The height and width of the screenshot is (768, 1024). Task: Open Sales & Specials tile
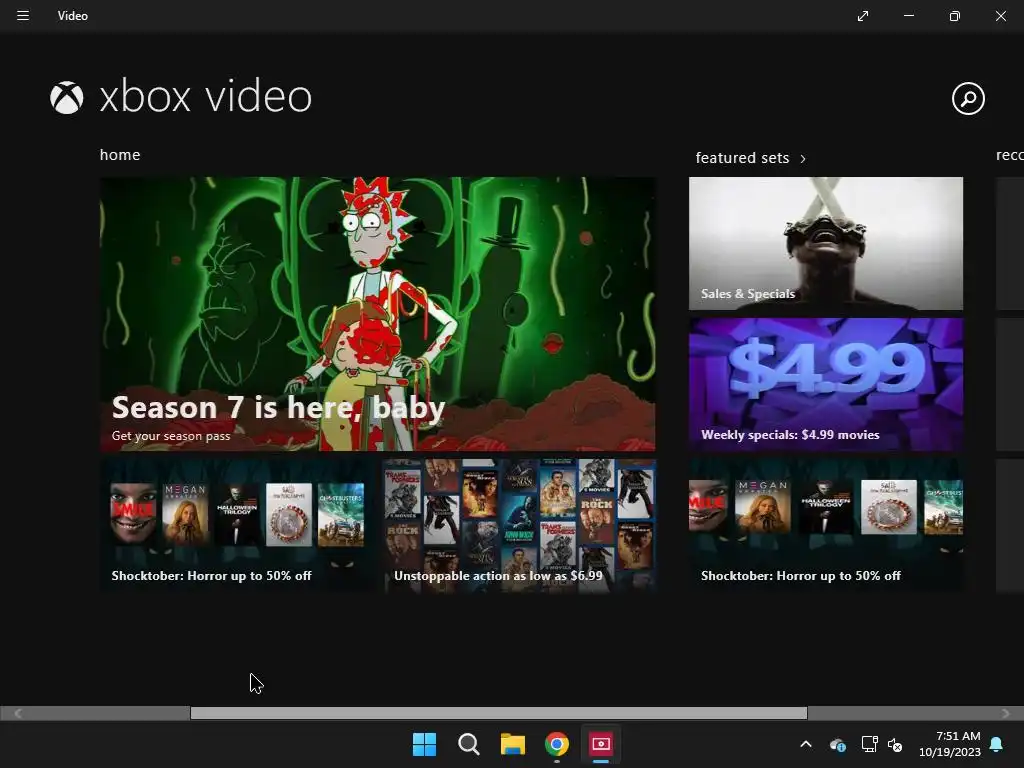coord(825,244)
